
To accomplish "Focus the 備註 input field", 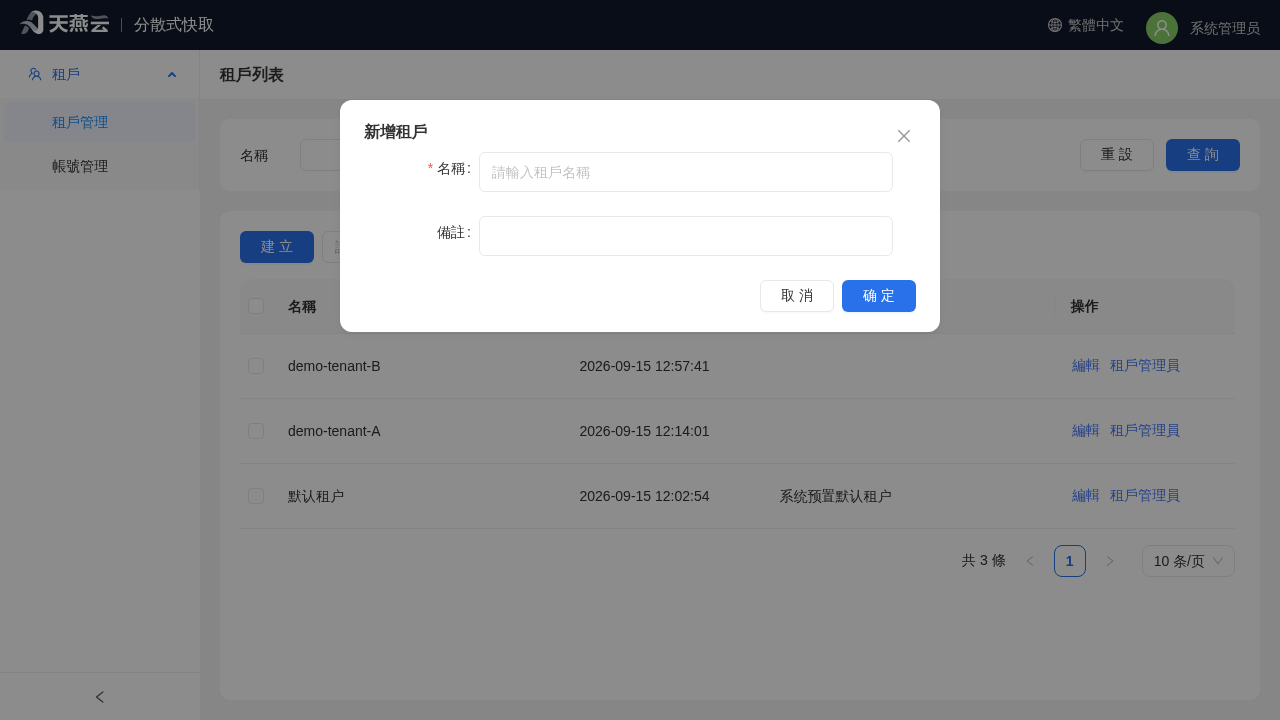I will (686, 236).
